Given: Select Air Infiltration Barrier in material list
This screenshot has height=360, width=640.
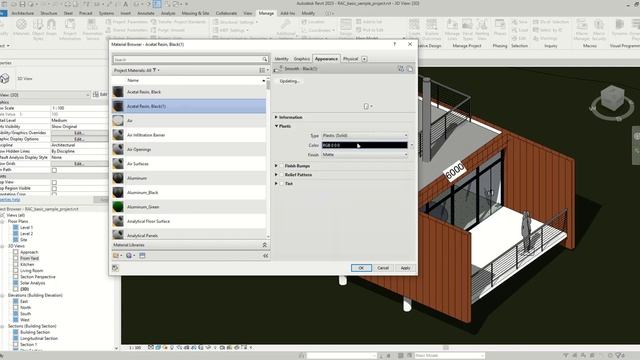Looking at the screenshot, I should coord(189,135).
